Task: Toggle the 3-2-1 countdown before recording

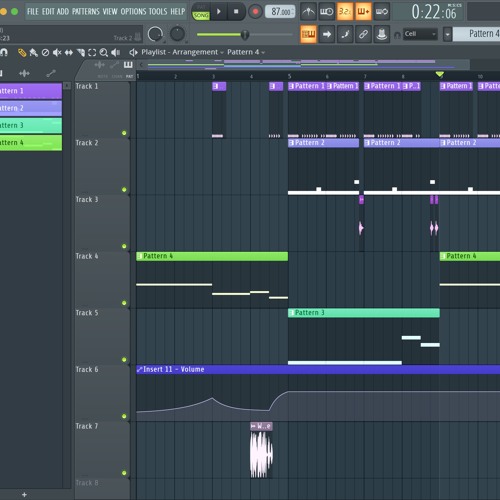Action: [345, 12]
